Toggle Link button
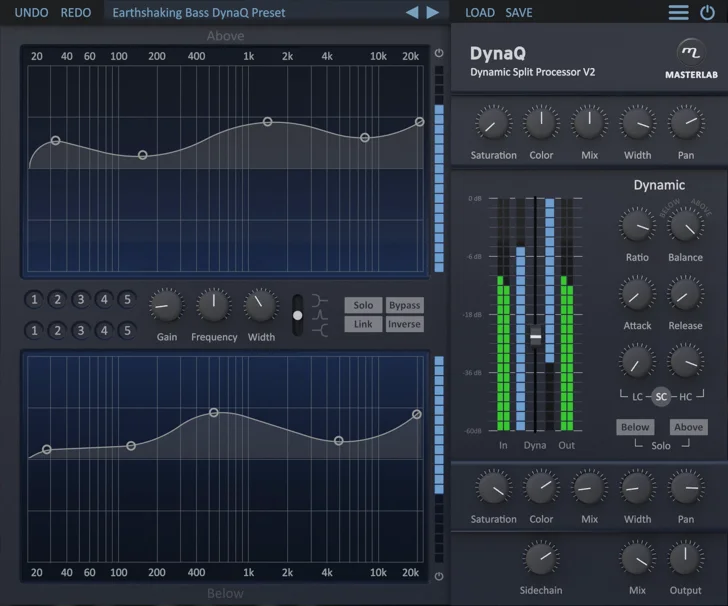This screenshot has width=728, height=606. click(x=363, y=324)
